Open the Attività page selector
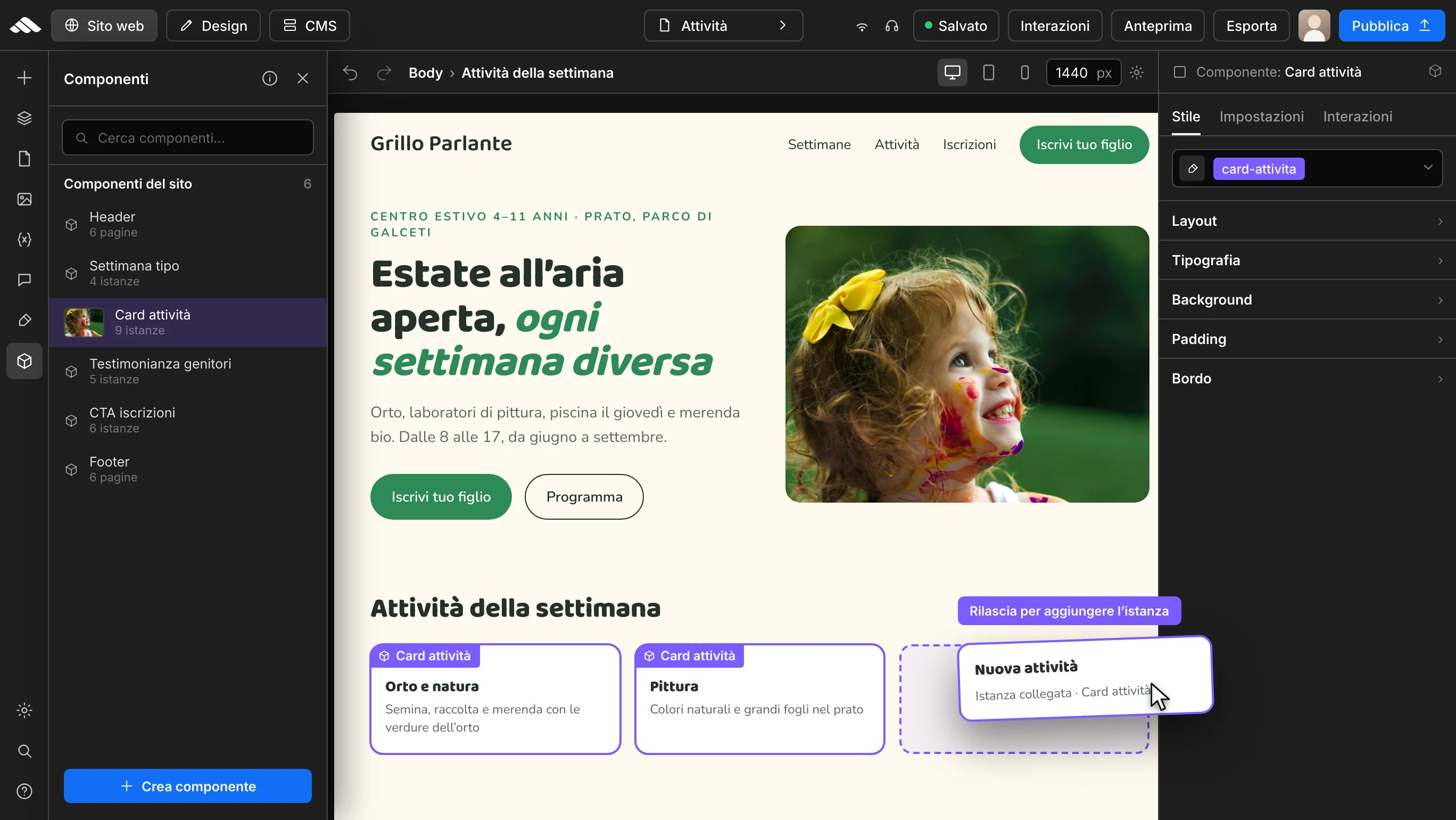 (x=724, y=26)
